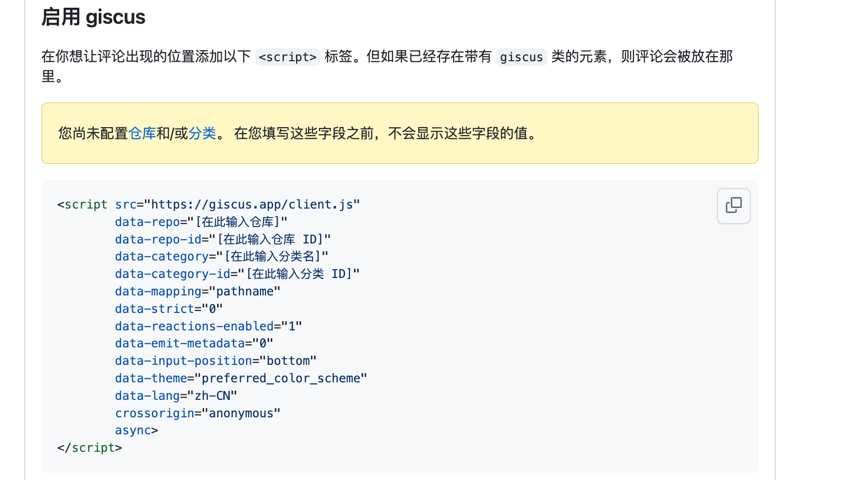Open the 分类 link in the warning
The height and width of the screenshot is (480, 854).
(202, 133)
